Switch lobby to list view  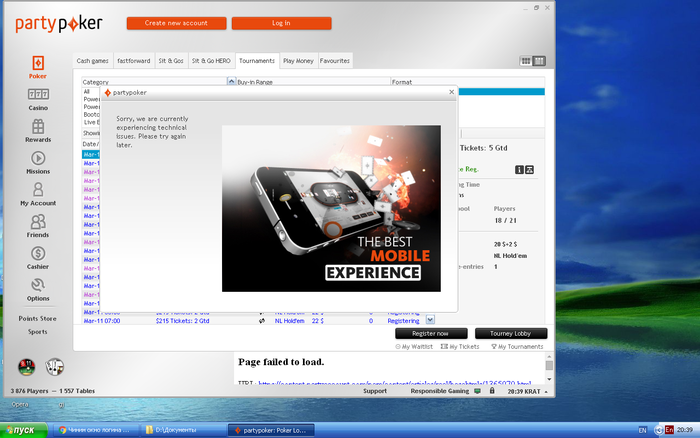coord(539,61)
